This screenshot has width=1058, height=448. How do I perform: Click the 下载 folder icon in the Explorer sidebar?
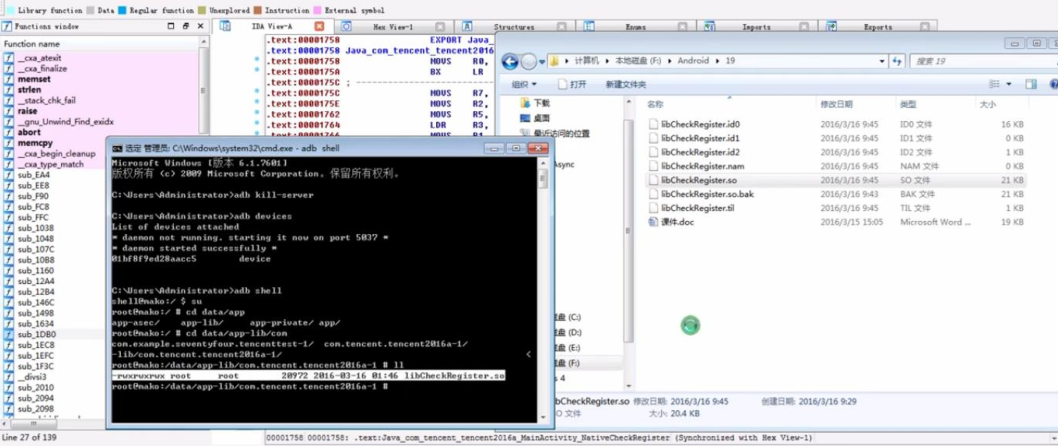tap(526, 103)
